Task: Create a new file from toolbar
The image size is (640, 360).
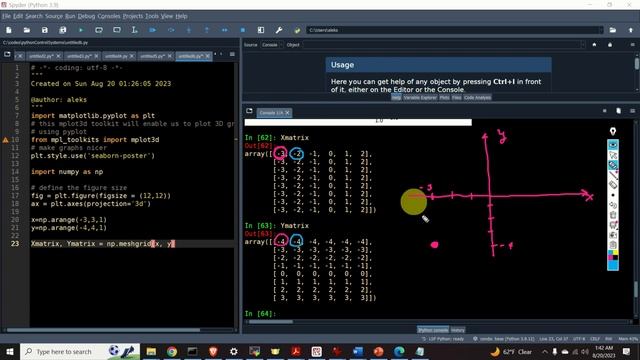Action: pos(9,30)
